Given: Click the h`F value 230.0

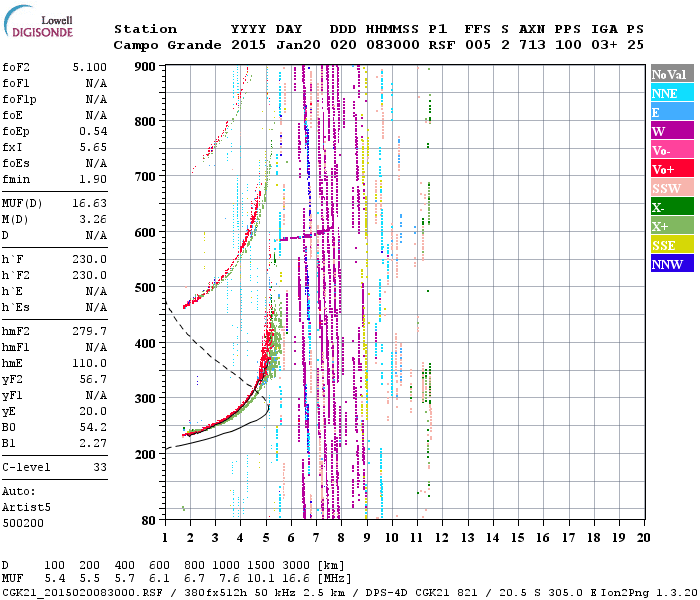Looking at the screenshot, I should pos(90,259).
